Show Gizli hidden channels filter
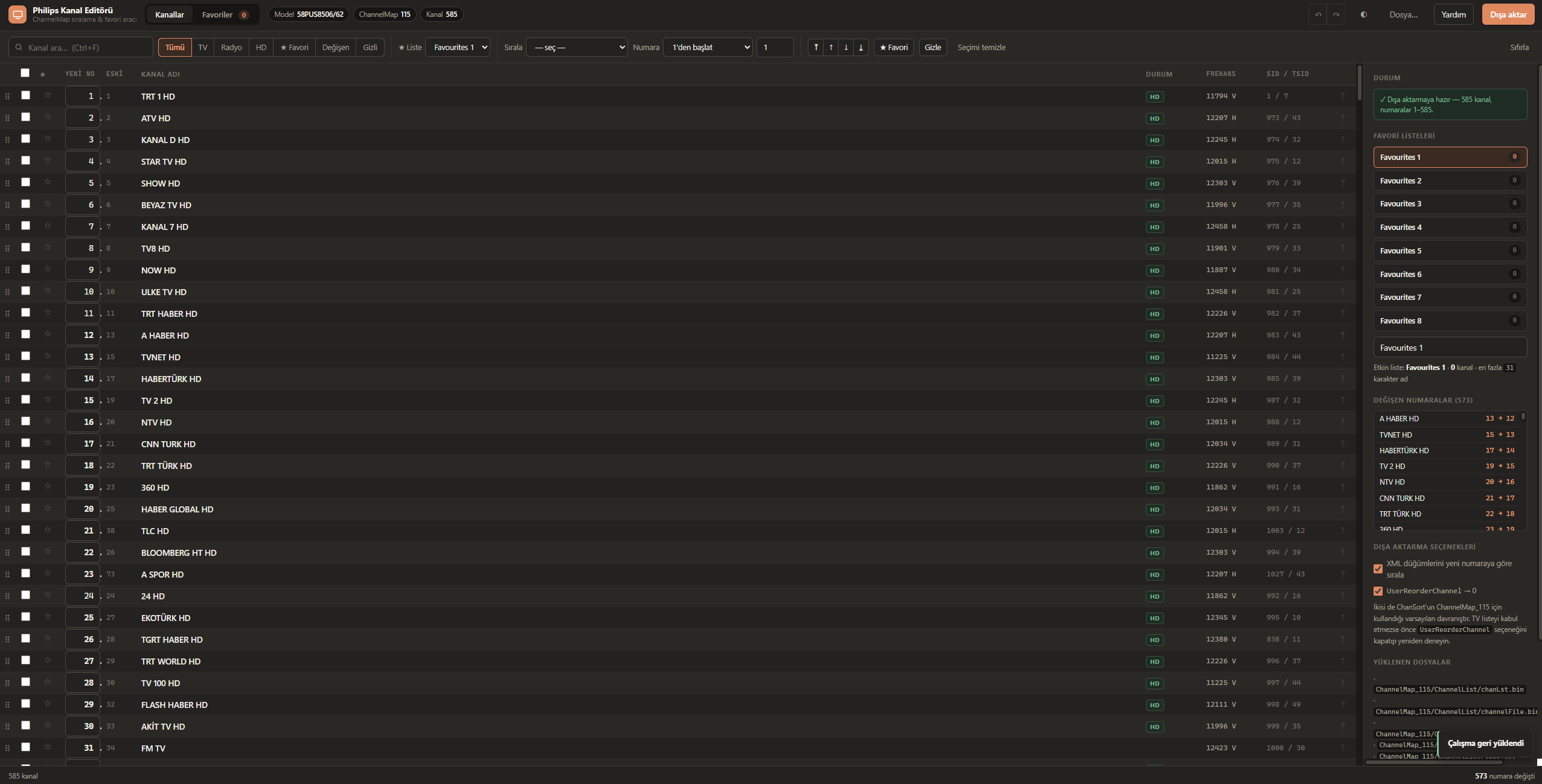The height and width of the screenshot is (784, 1542). click(x=370, y=47)
